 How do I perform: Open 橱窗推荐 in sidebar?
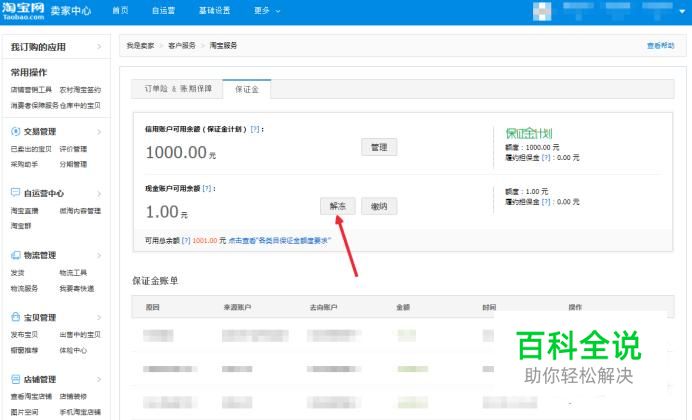click(24, 350)
